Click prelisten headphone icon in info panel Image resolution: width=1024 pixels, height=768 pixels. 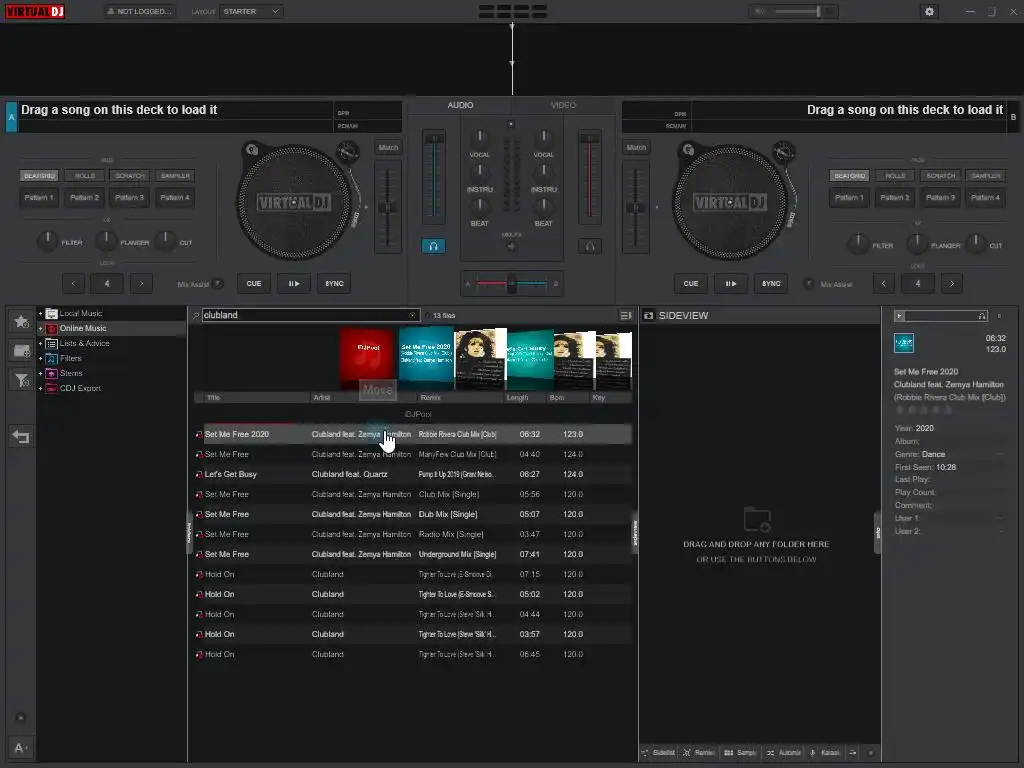coord(982,316)
